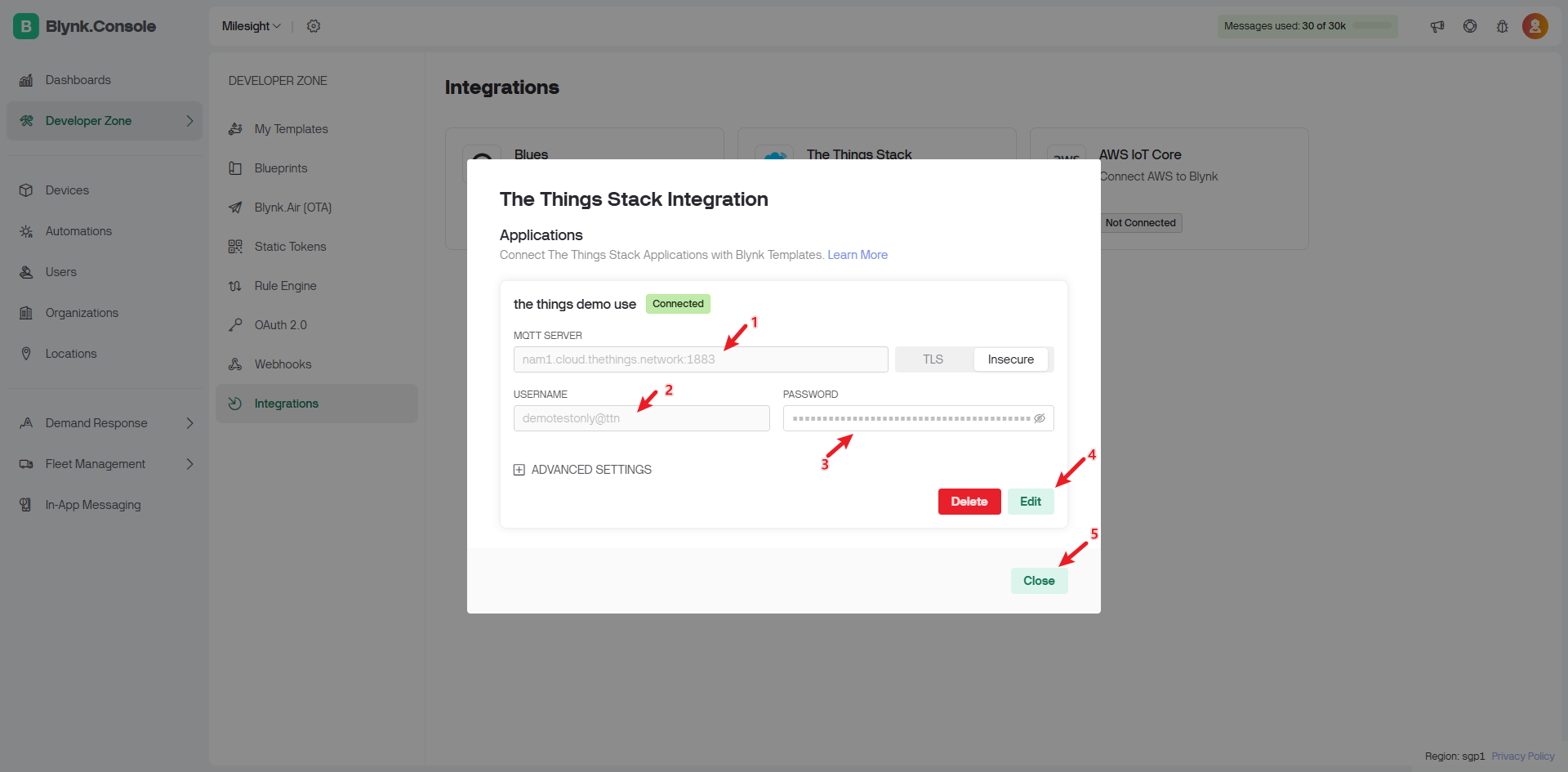This screenshot has height=772, width=1568.
Task: Open Locations in the sidebar
Action: click(x=105, y=354)
